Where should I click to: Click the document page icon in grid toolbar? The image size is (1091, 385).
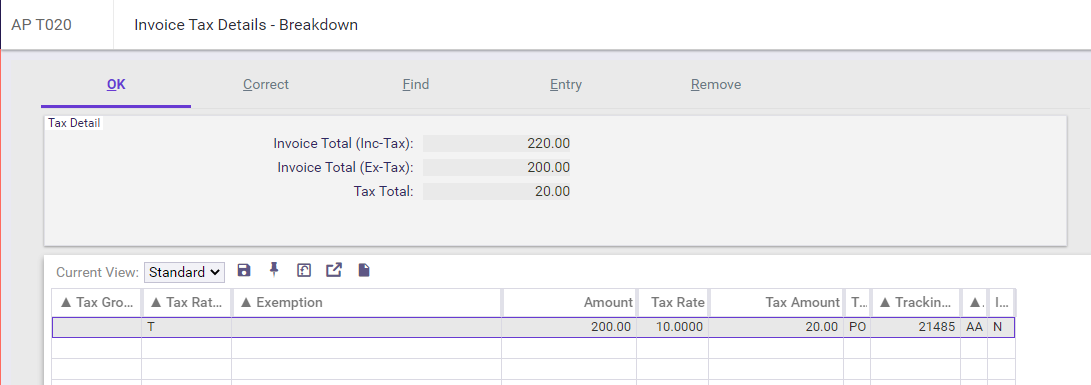tap(364, 270)
